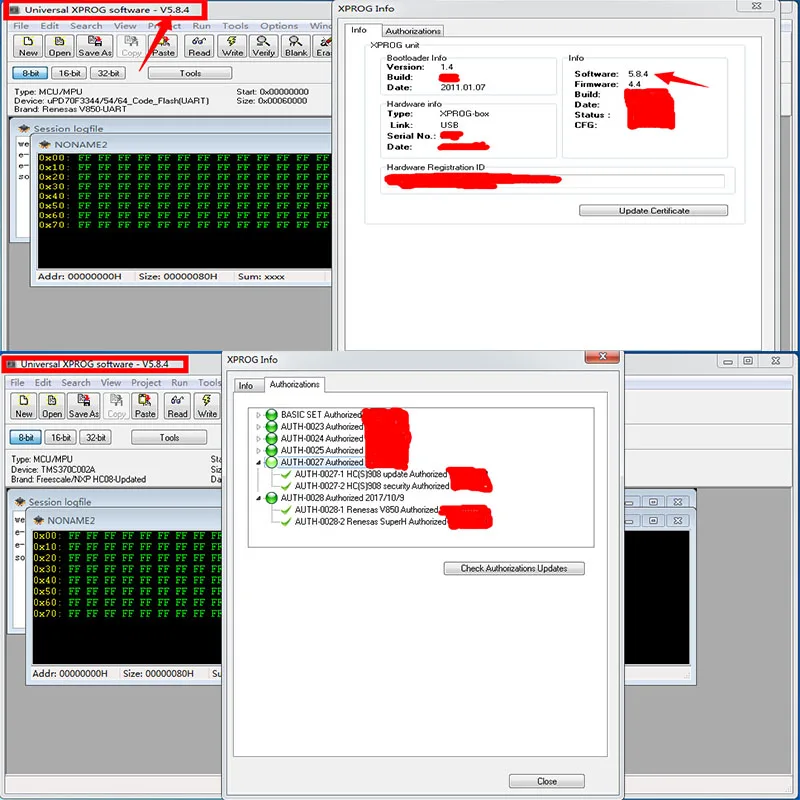Open Options menu in upper window
Screen dimensions: 800x800
279,26
